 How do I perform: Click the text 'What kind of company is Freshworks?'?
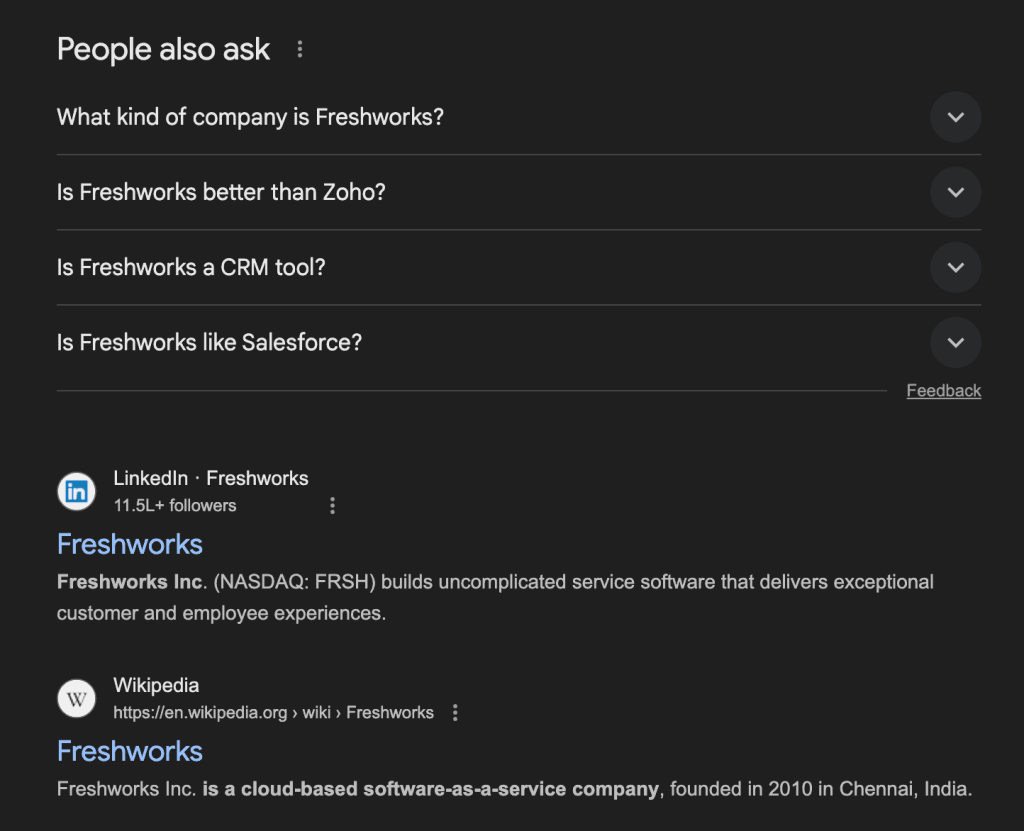(250, 117)
